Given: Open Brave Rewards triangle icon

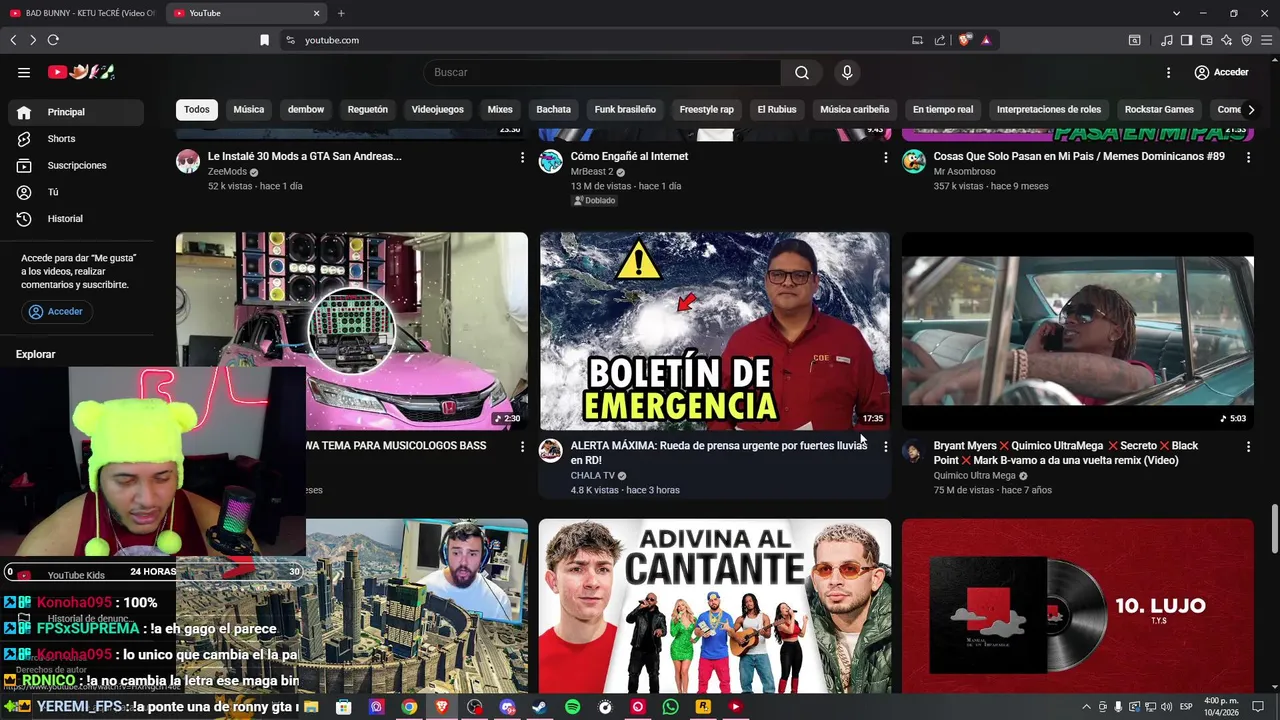Looking at the screenshot, I should (x=986, y=40).
